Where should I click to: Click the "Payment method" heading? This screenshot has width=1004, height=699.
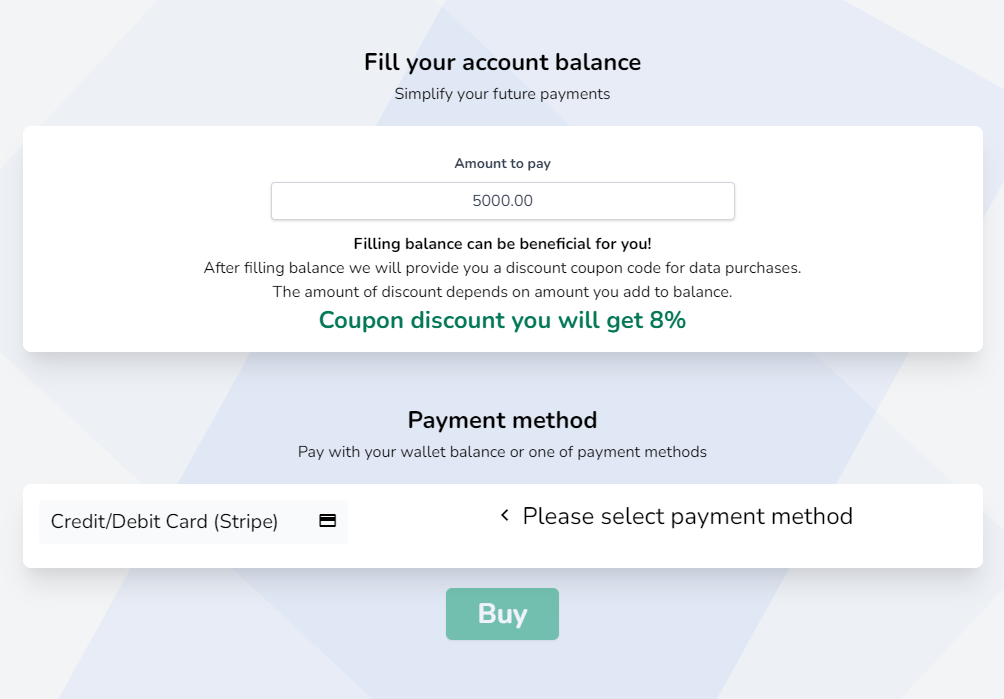[502, 420]
